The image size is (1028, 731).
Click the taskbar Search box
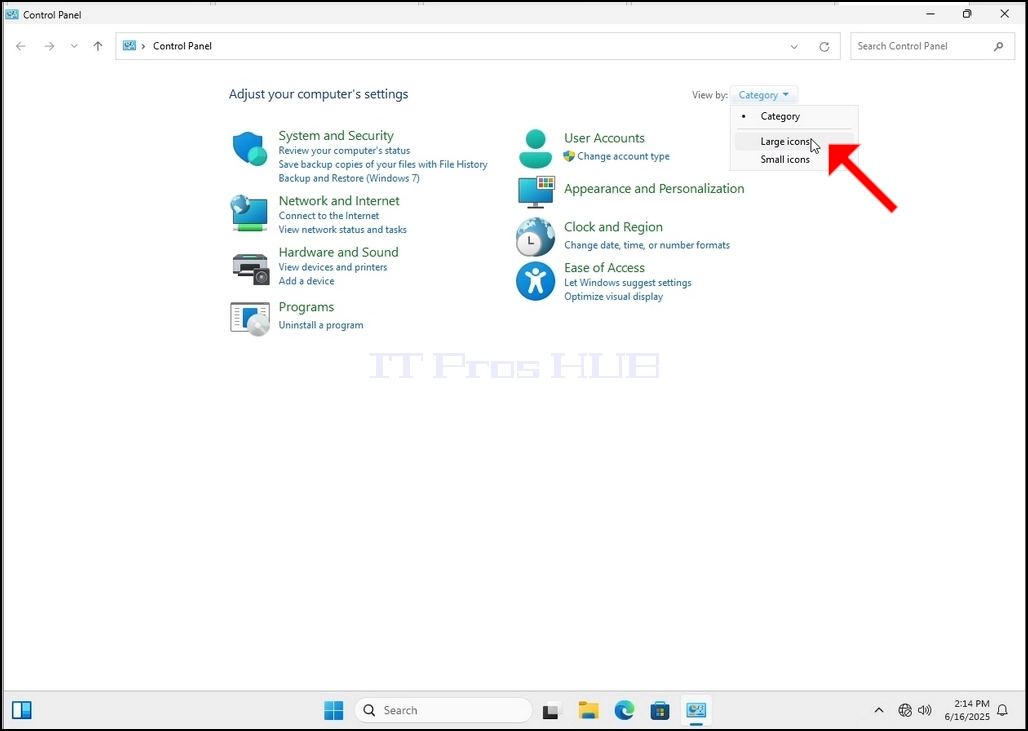pyautogui.click(x=443, y=710)
